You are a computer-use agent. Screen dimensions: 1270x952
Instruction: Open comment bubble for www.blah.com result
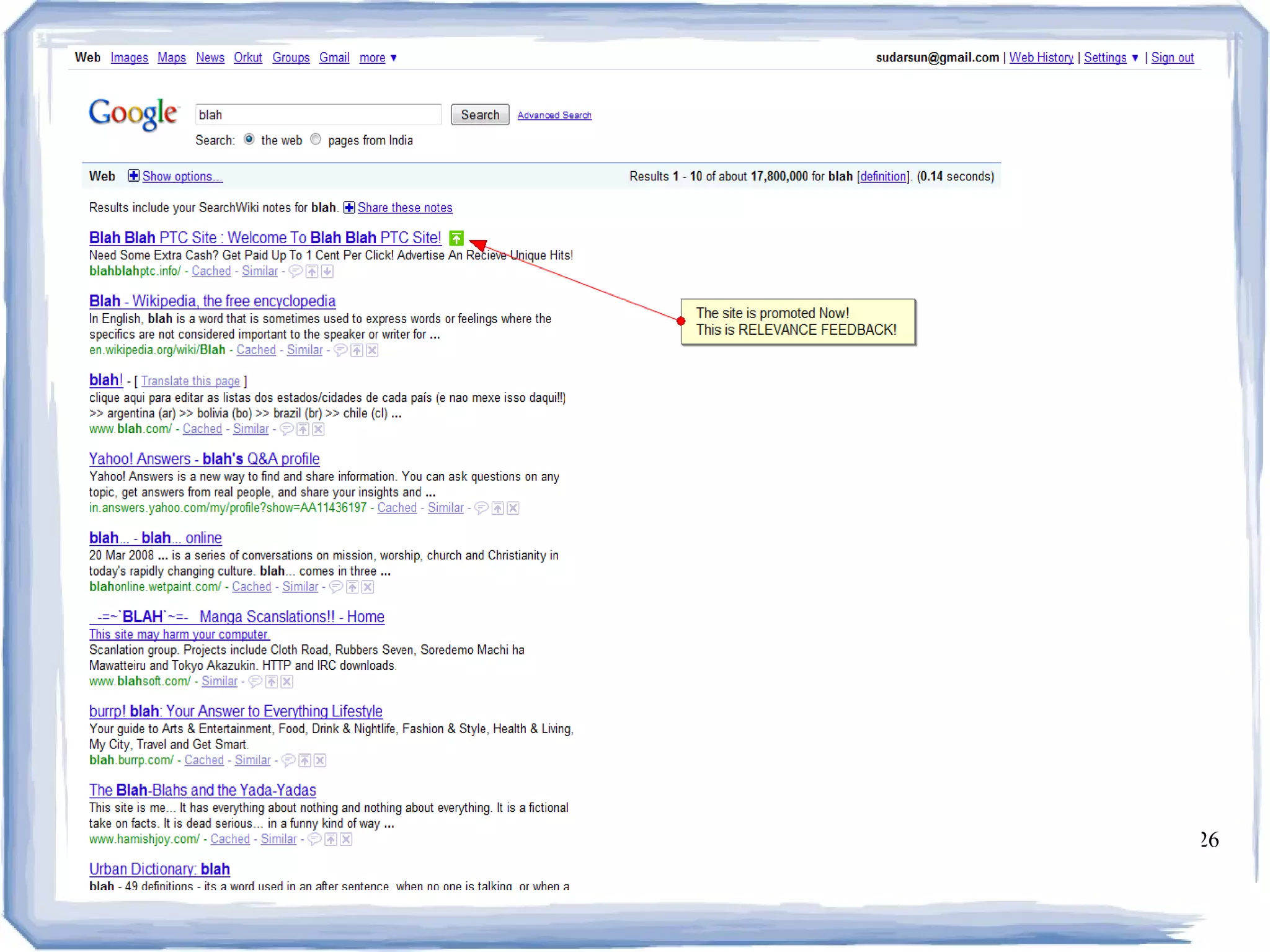(x=287, y=429)
